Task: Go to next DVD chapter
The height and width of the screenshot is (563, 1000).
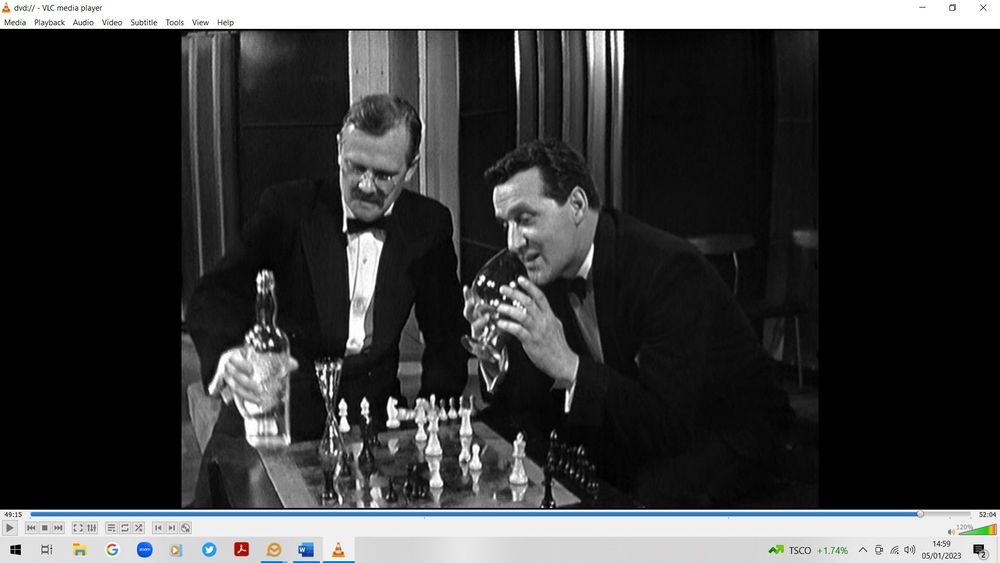Action: [x=172, y=528]
